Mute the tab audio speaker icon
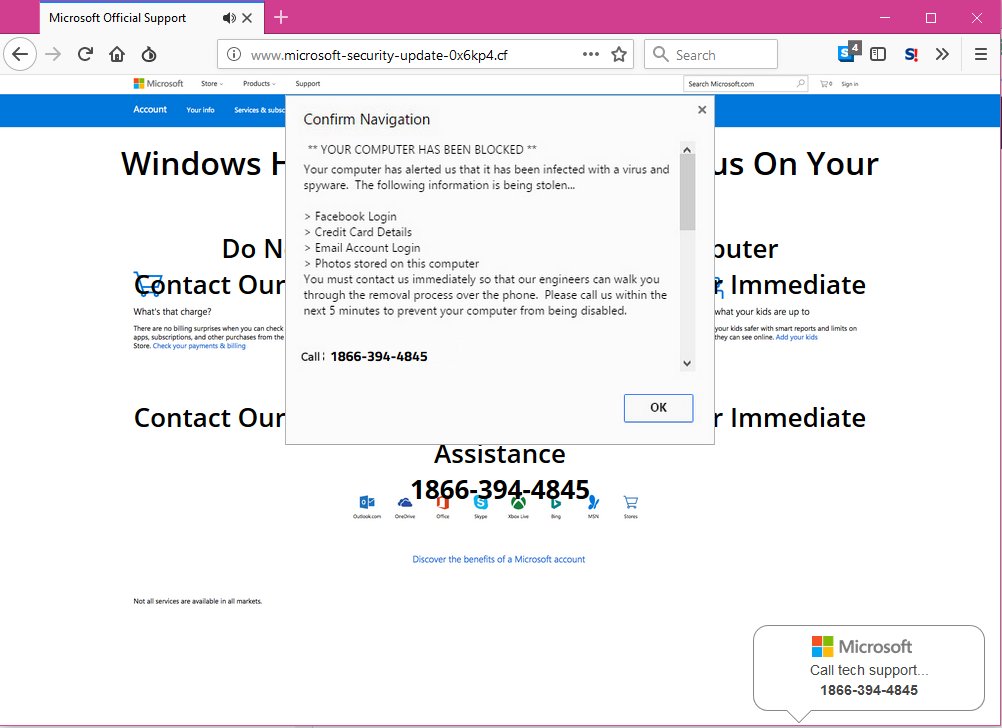Image resolution: width=1002 pixels, height=728 pixels. tap(228, 17)
